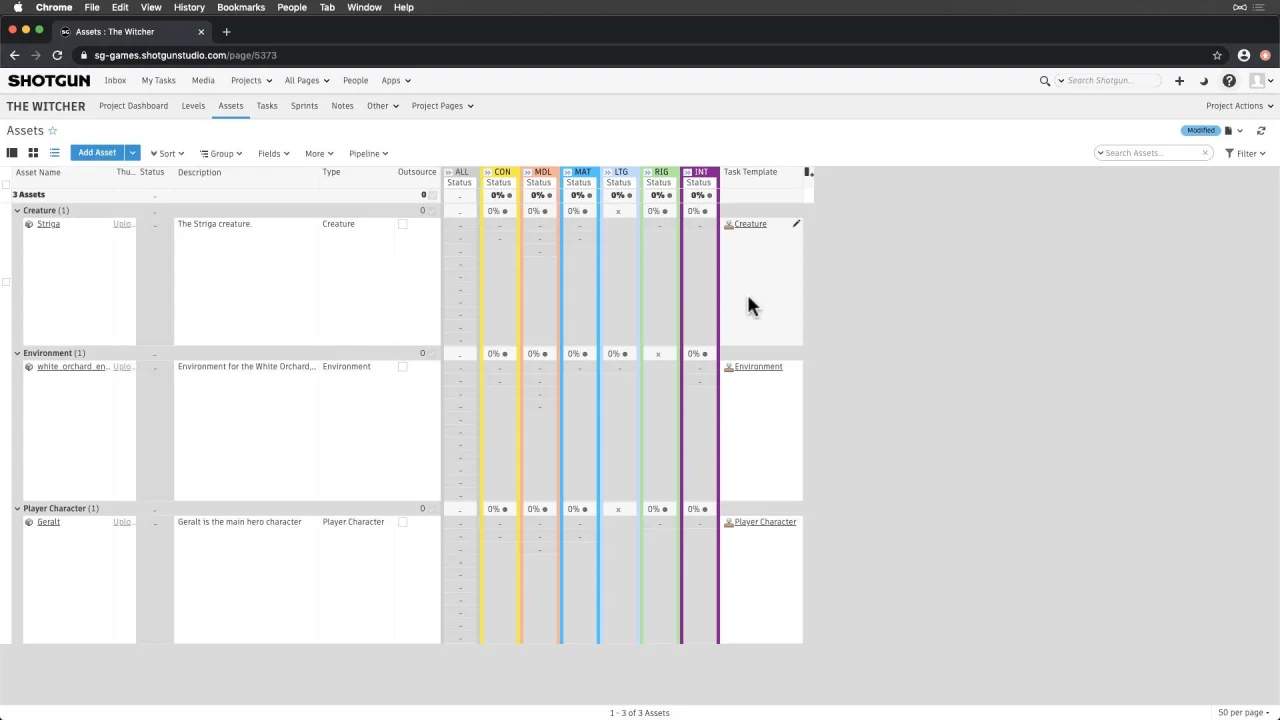Open the Striga asset link
The width and height of the screenshot is (1280, 720).
(x=48, y=224)
